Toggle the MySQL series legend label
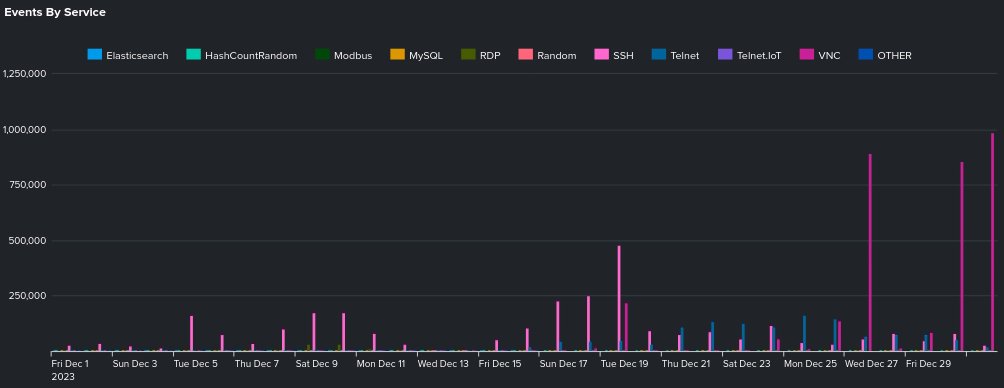Screen dimensions: 1004x388 click(x=426, y=56)
